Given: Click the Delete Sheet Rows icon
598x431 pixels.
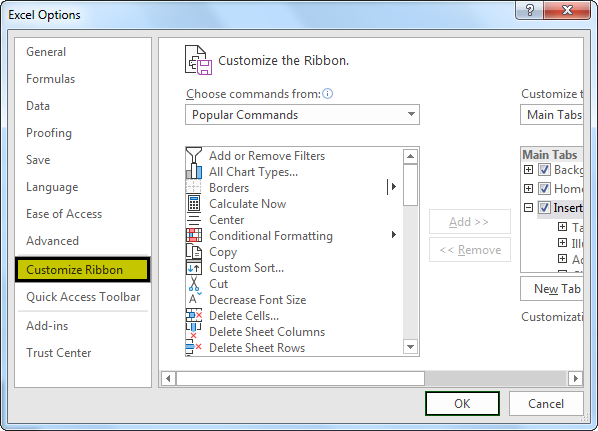Looking at the screenshot, I should (194, 347).
